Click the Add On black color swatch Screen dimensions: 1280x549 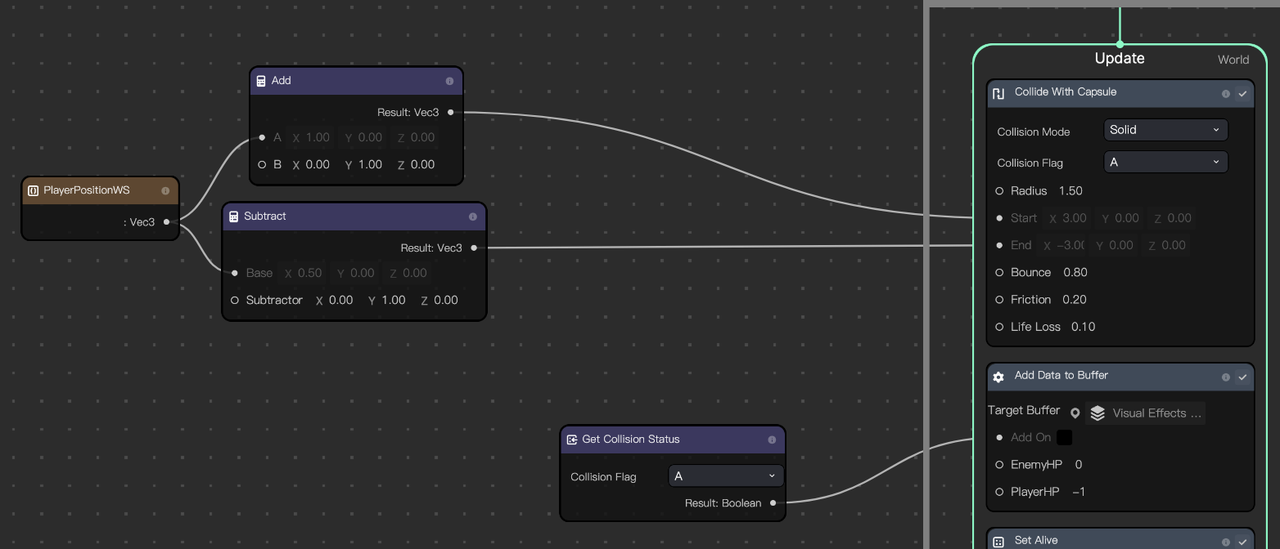coord(1064,437)
